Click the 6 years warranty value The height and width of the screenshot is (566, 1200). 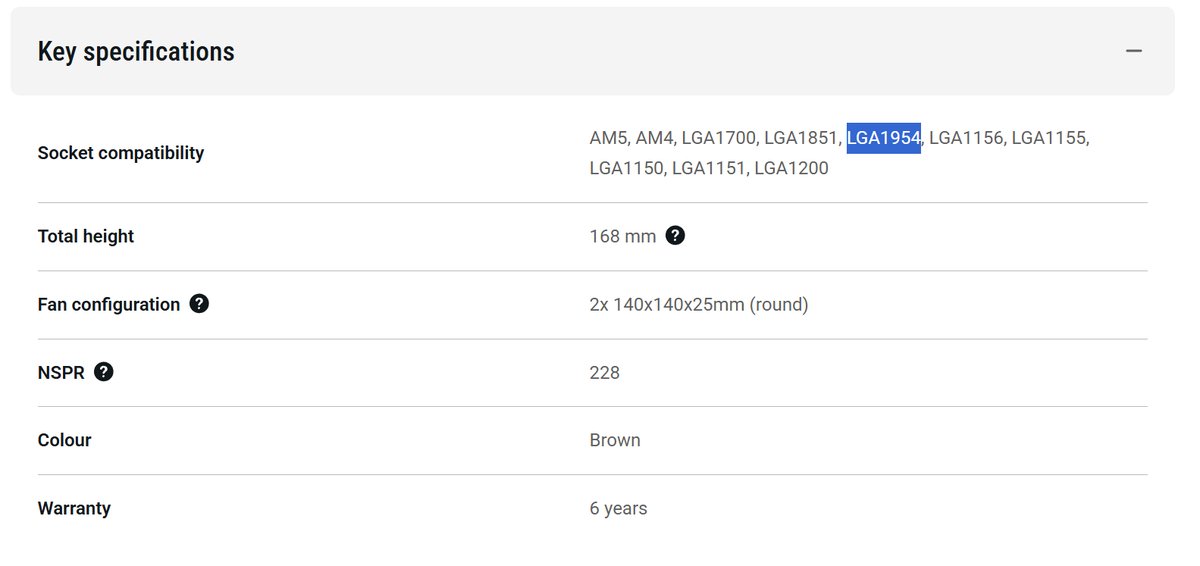pos(618,508)
